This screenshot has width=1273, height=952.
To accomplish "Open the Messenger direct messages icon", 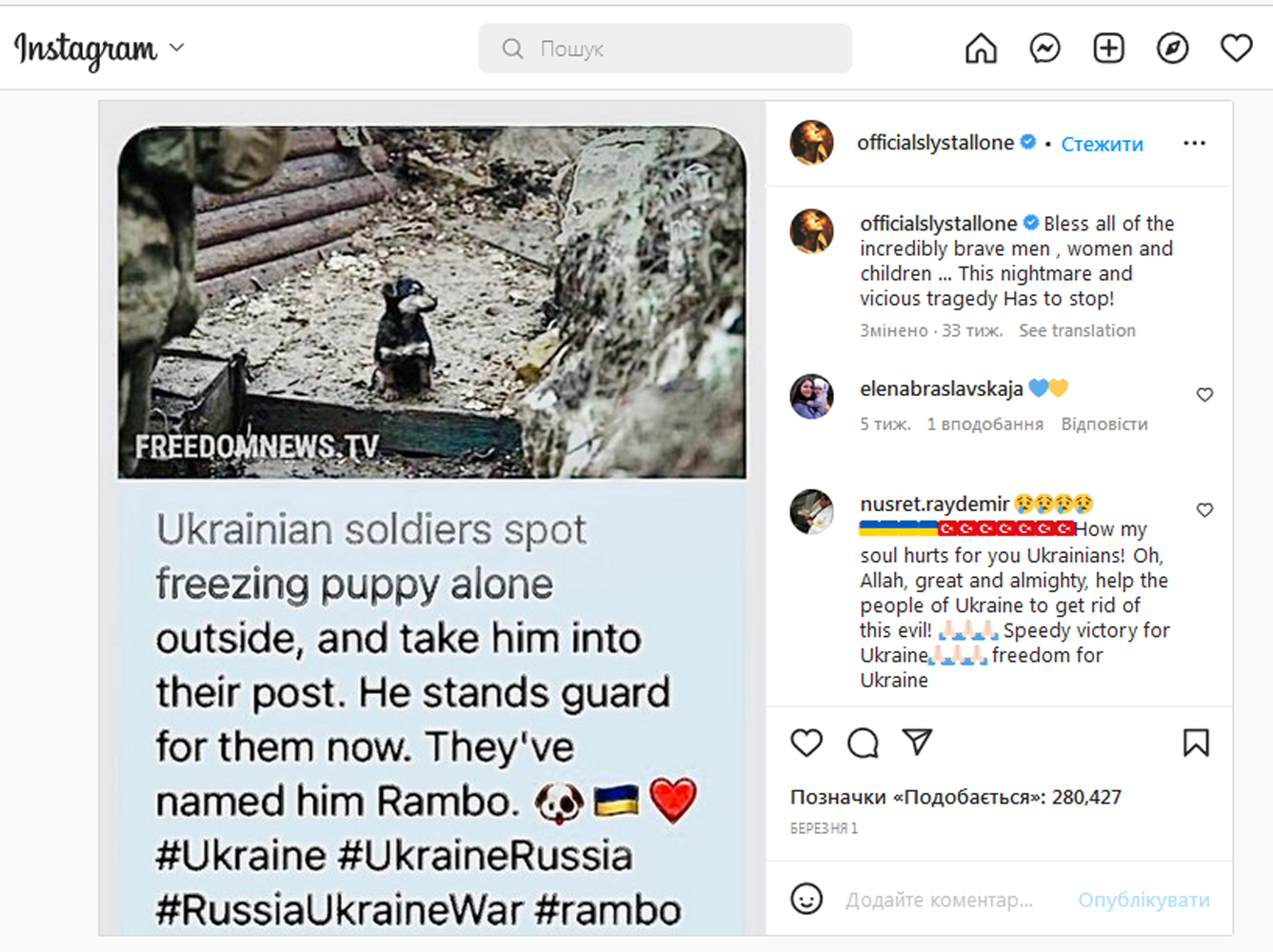I will [1044, 49].
